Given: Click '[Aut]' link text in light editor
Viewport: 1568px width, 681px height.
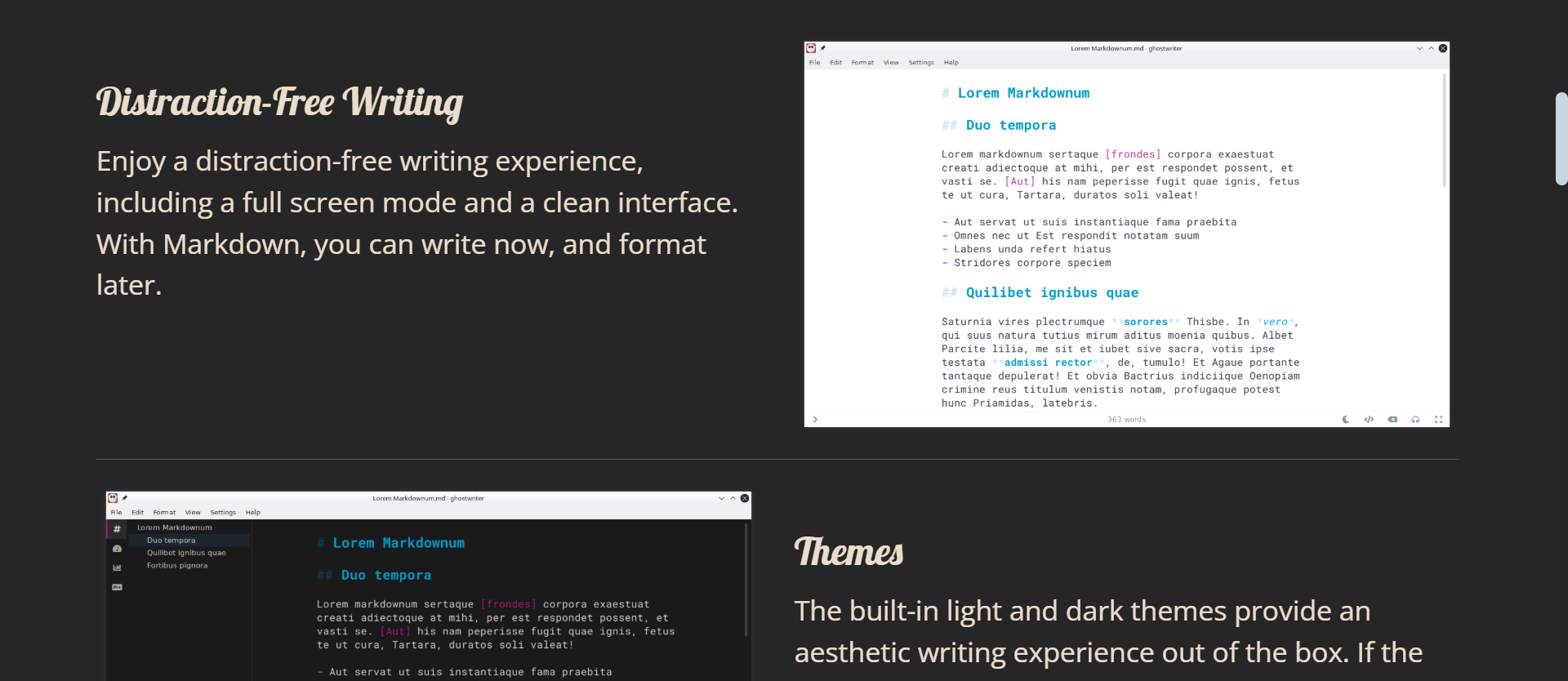Looking at the screenshot, I should click(x=1020, y=181).
